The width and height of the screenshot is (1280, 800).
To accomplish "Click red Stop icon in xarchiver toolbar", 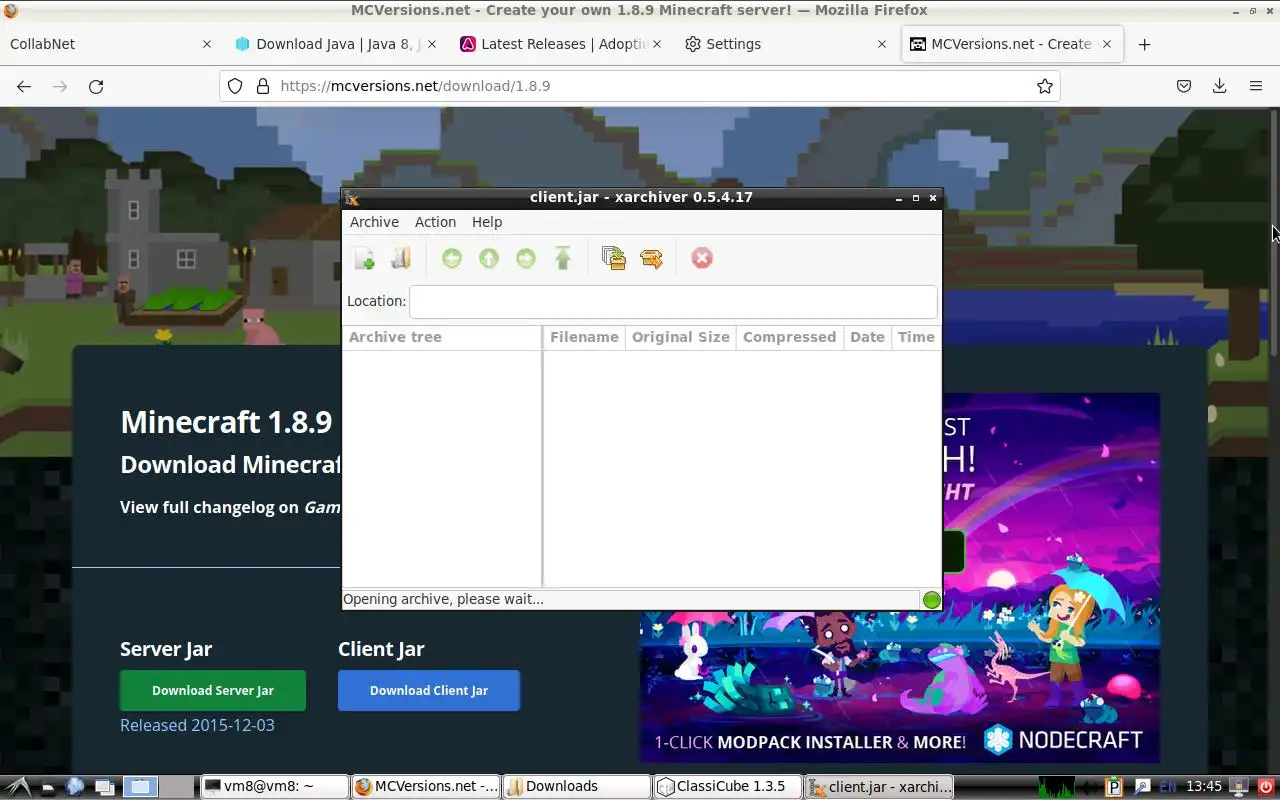I will tap(702, 259).
